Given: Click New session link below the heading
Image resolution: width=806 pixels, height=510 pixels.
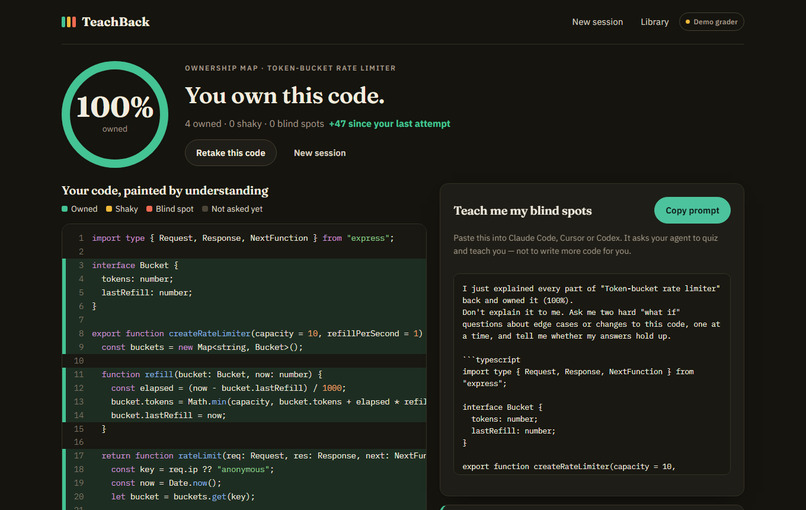Looking at the screenshot, I should click(x=320, y=153).
